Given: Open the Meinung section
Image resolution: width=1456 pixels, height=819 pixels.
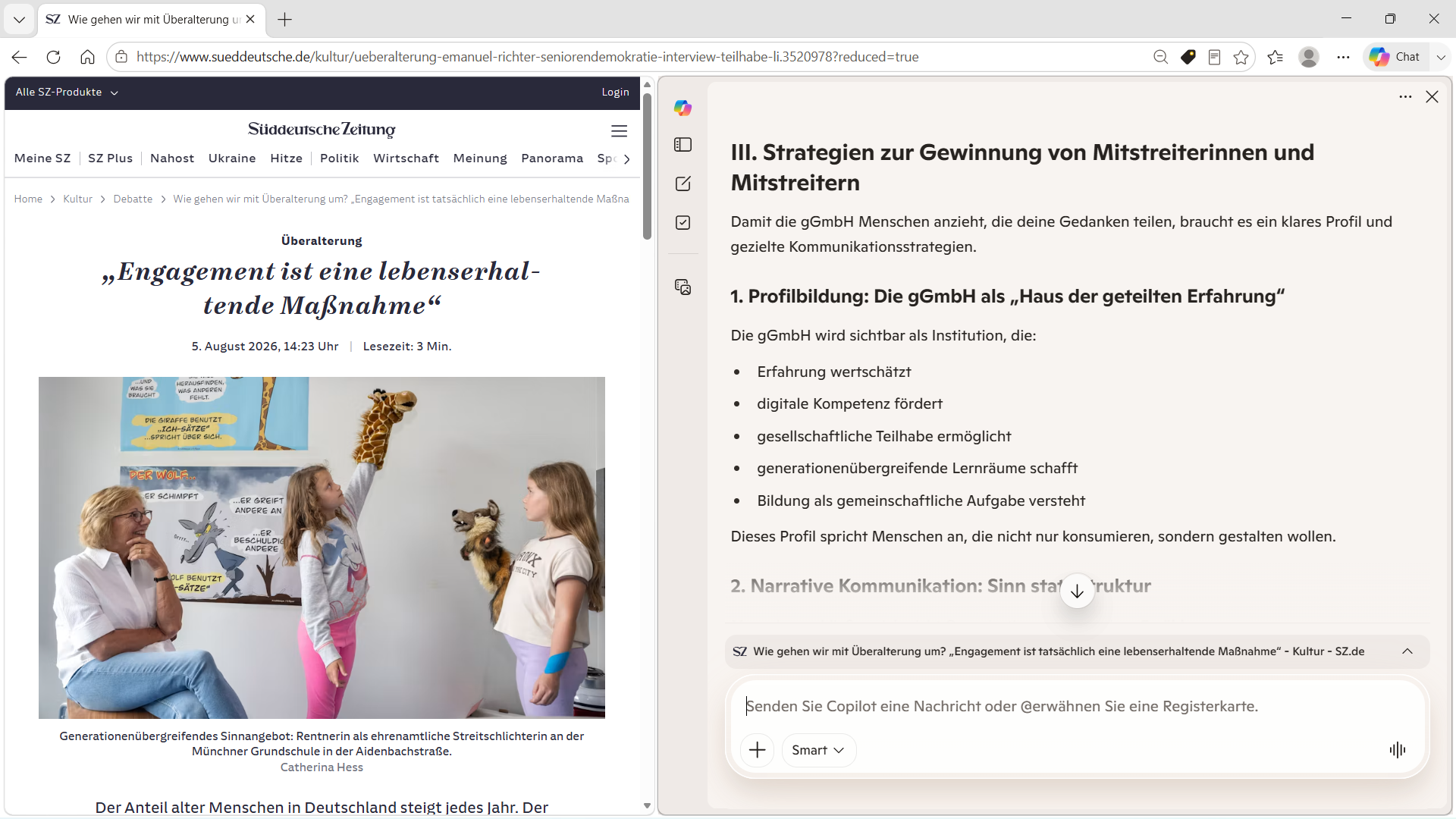Looking at the screenshot, I should [x=480, y=158].
